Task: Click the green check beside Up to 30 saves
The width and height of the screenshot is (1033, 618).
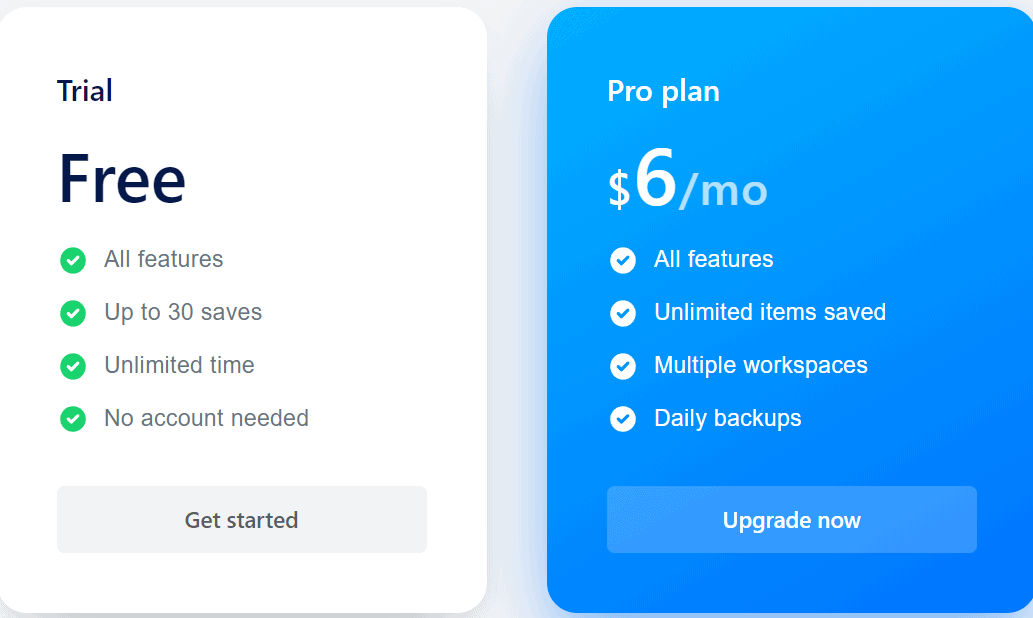Action: tap(72, 313)
